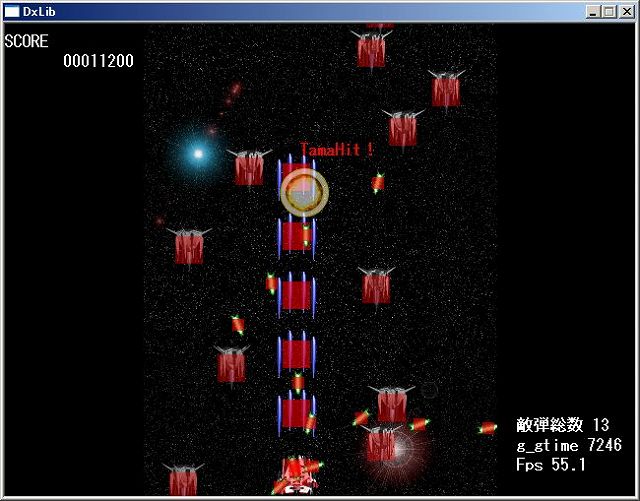The height and width of the screenshot is (501, 640).
Task: Click the circular hit explosion ring
Action: tap(304, 192)
